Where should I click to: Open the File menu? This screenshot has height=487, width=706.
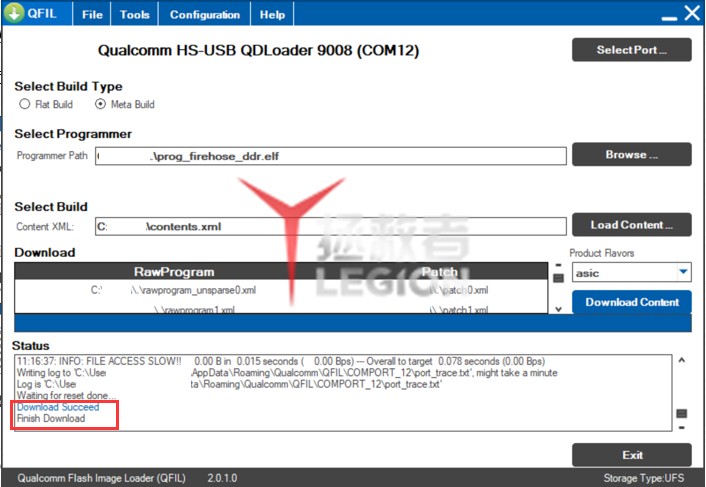(92, 14)
